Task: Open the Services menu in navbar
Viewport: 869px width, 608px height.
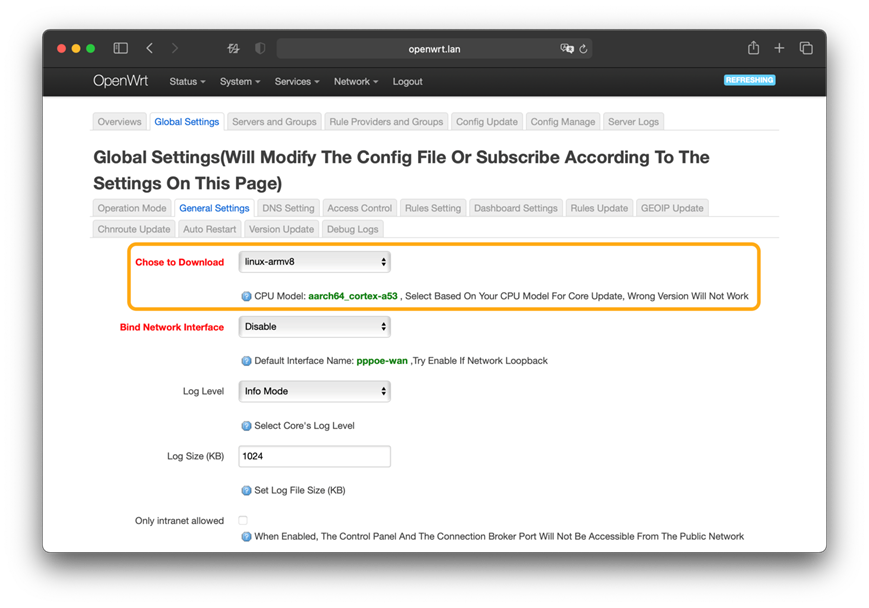Action: [296, 82]
